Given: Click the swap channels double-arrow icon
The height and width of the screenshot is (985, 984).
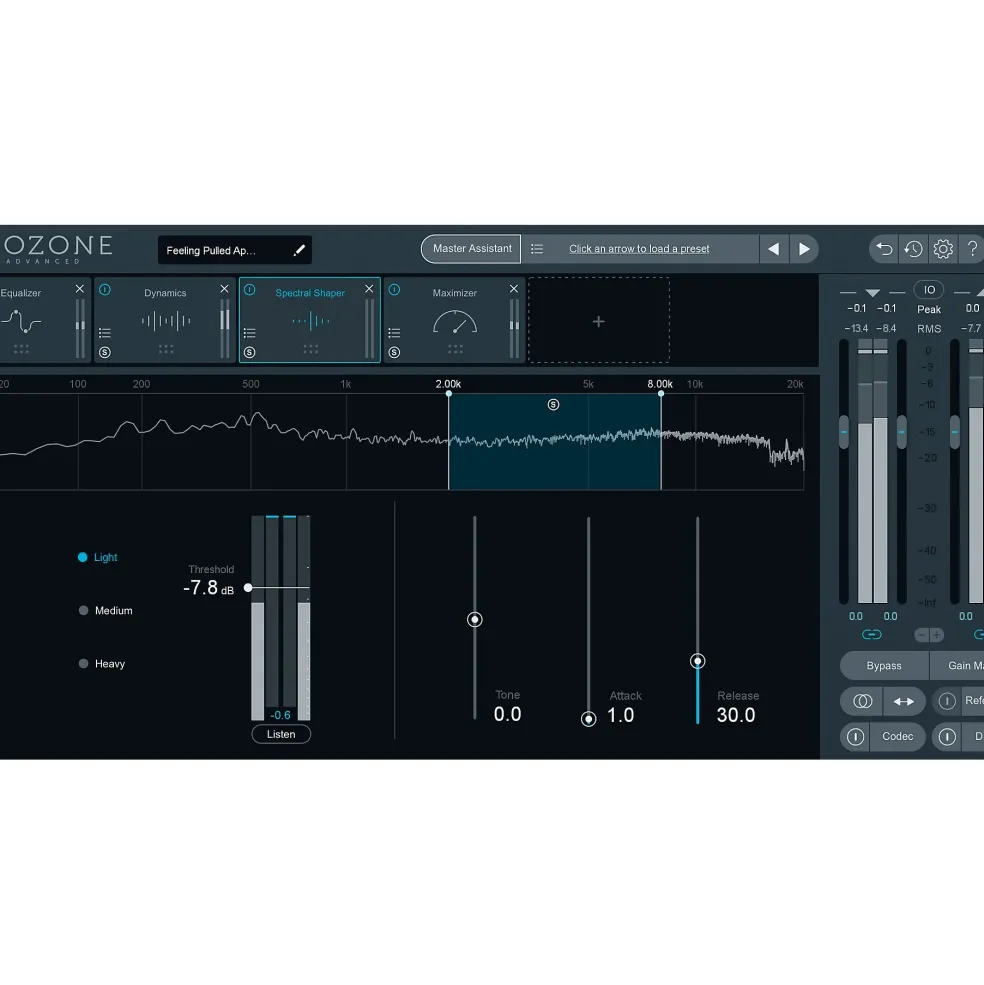Looking at the screenshot, I should (x=904, y=701).
